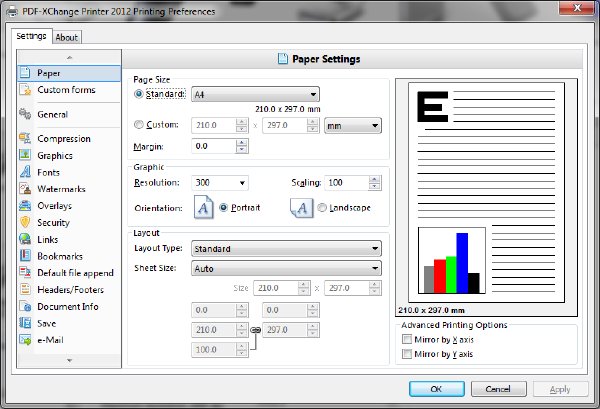
Task: Open the Layout Type dropdown
Action: tap(286, 249)
